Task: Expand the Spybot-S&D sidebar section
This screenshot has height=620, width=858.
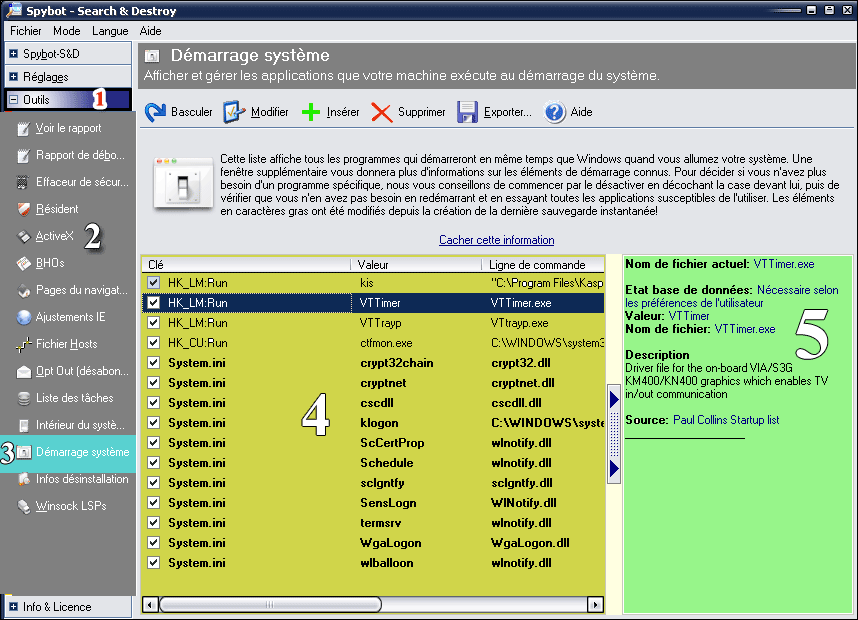Action: [x=13, y=54]
